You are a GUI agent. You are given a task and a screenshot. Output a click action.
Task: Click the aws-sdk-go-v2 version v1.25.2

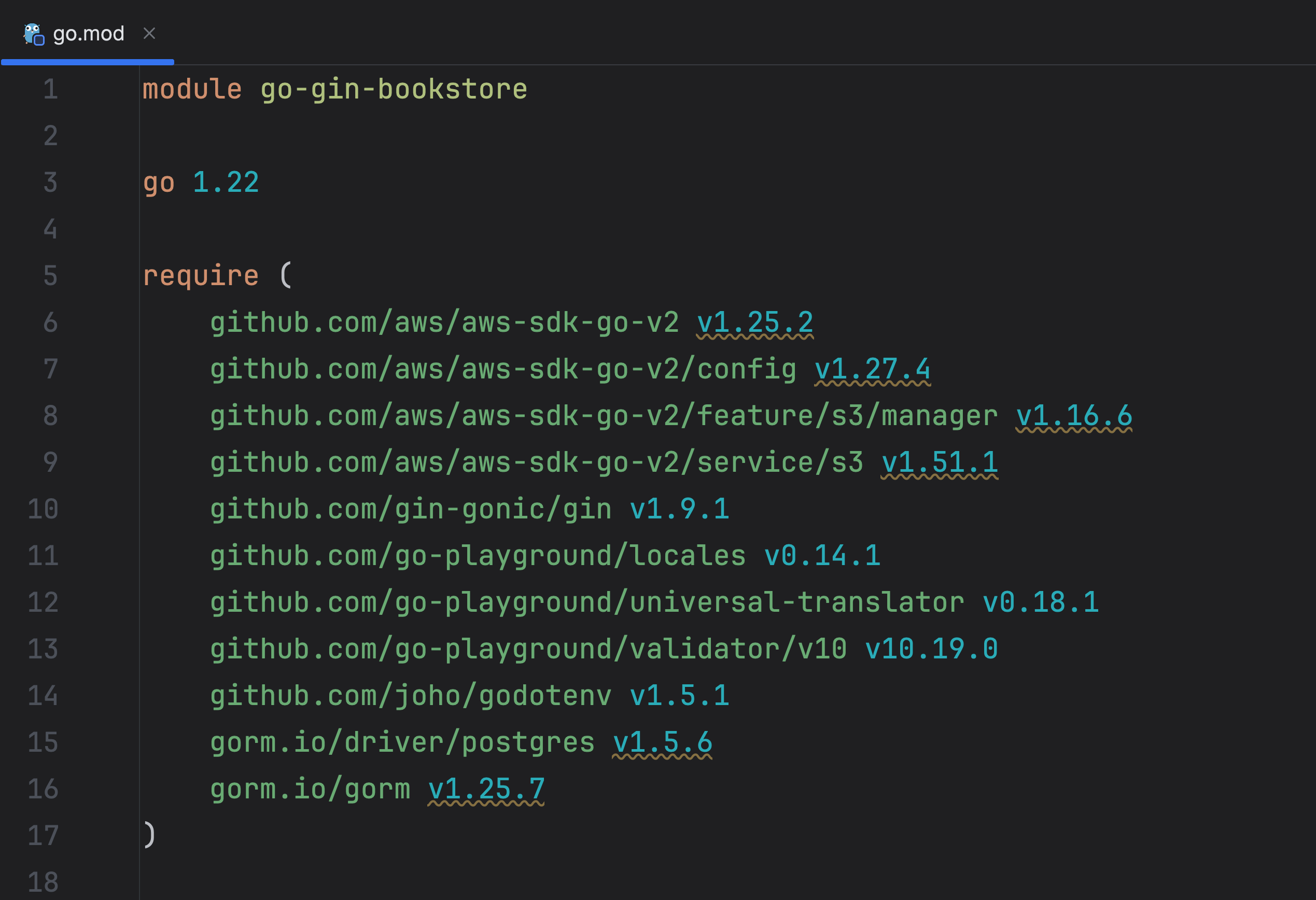pos(755,323)
